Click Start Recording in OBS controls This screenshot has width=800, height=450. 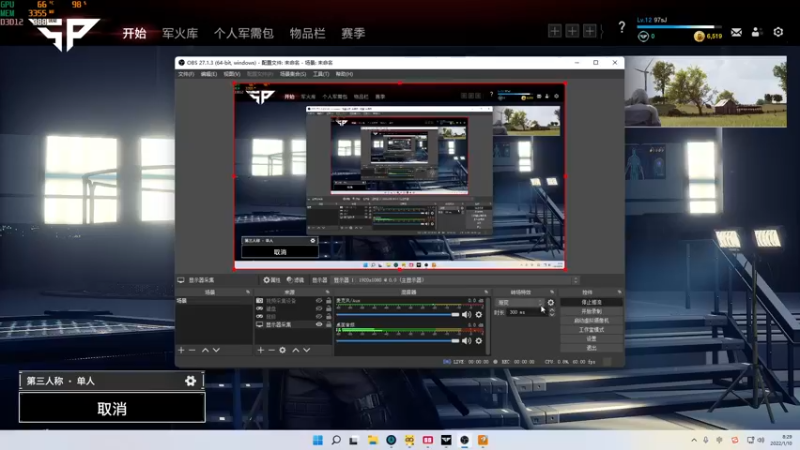pyautogui.click(x=591, y=311)
